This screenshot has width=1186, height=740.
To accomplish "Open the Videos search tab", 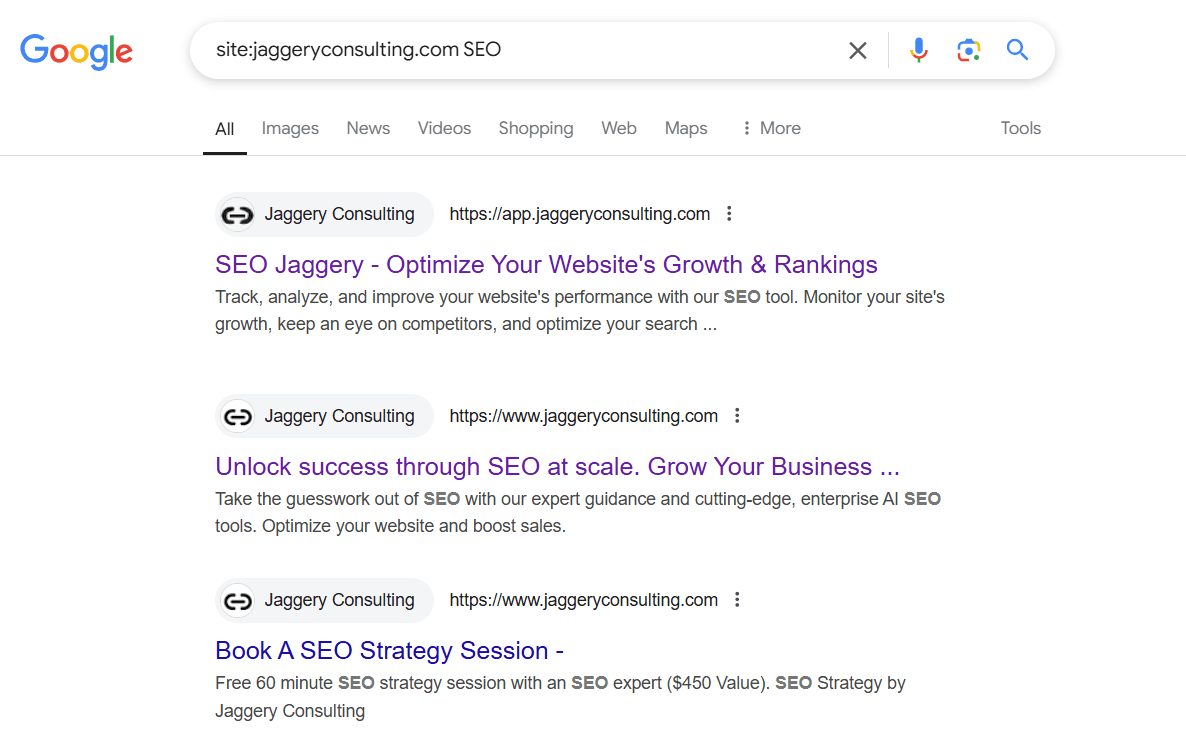I will coord(443,128).
